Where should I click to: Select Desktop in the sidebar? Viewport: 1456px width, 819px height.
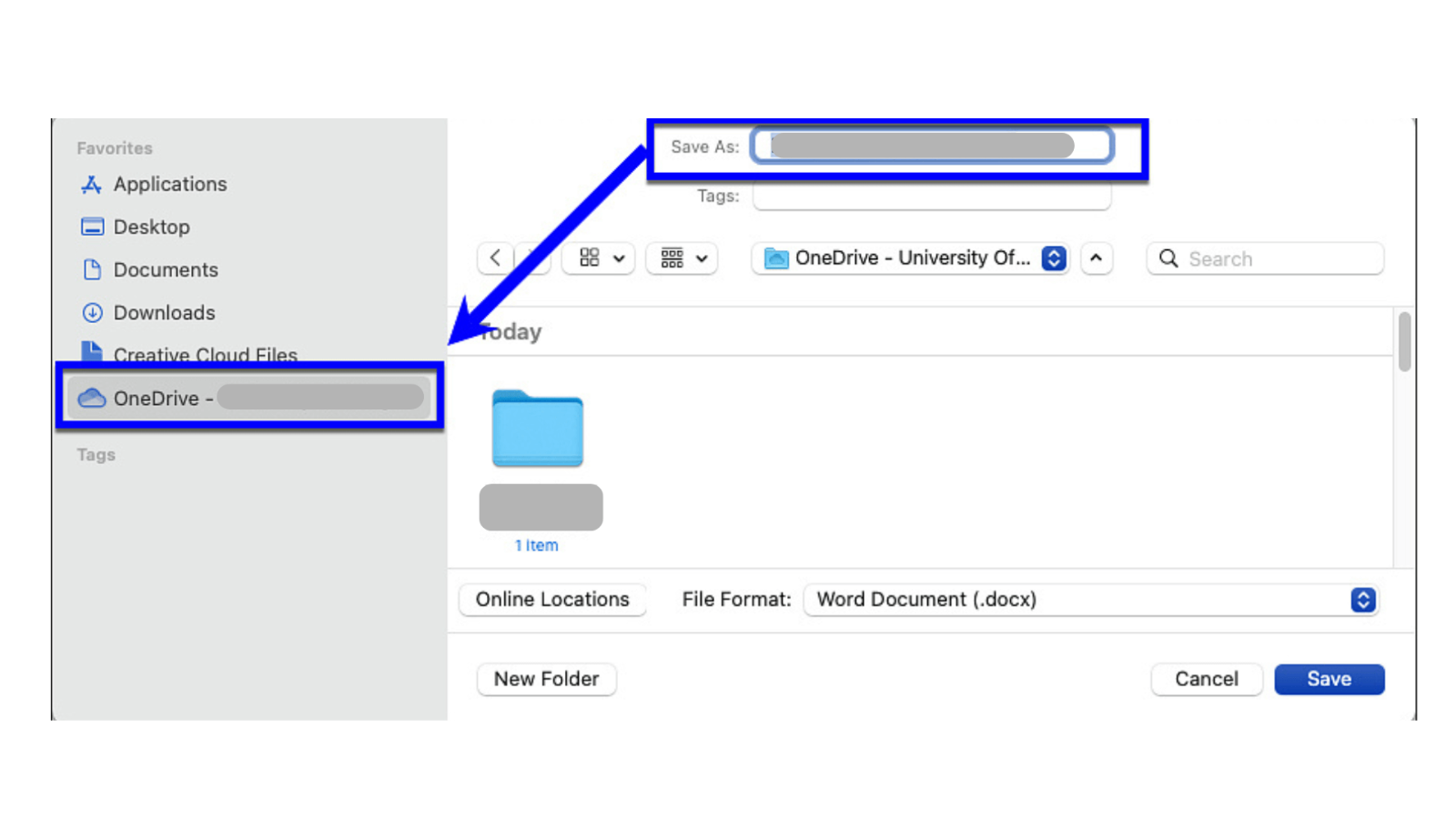click(151, 227)
